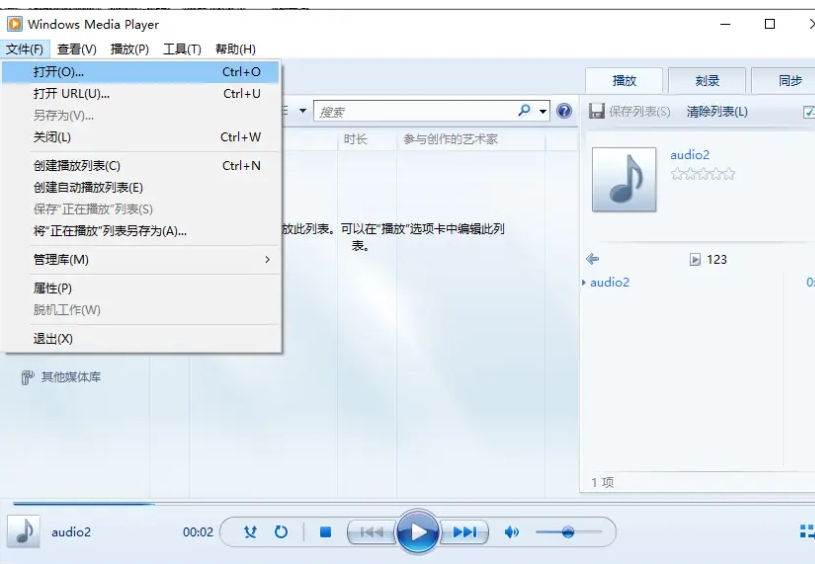
Task: Click audio2 label beside elapsed time
Action: 71,532
